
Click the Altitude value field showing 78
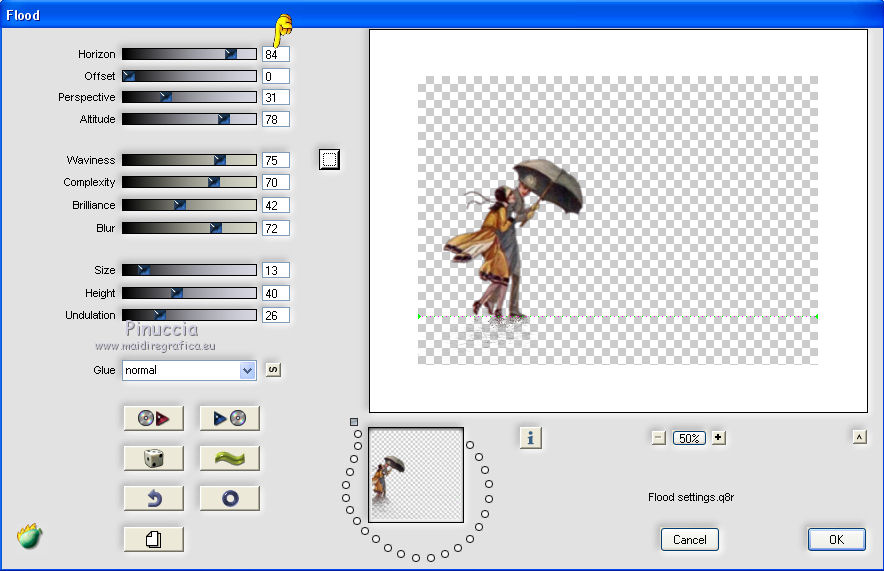[276, 119]
